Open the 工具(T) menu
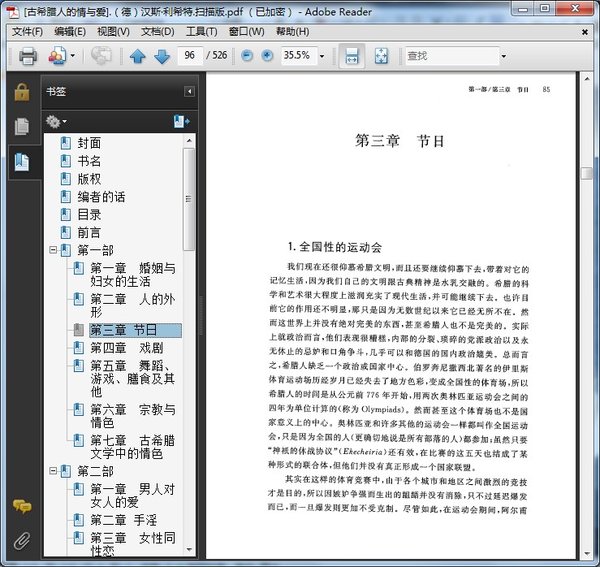This screenshot has width=600, height=567. [201, 31]
